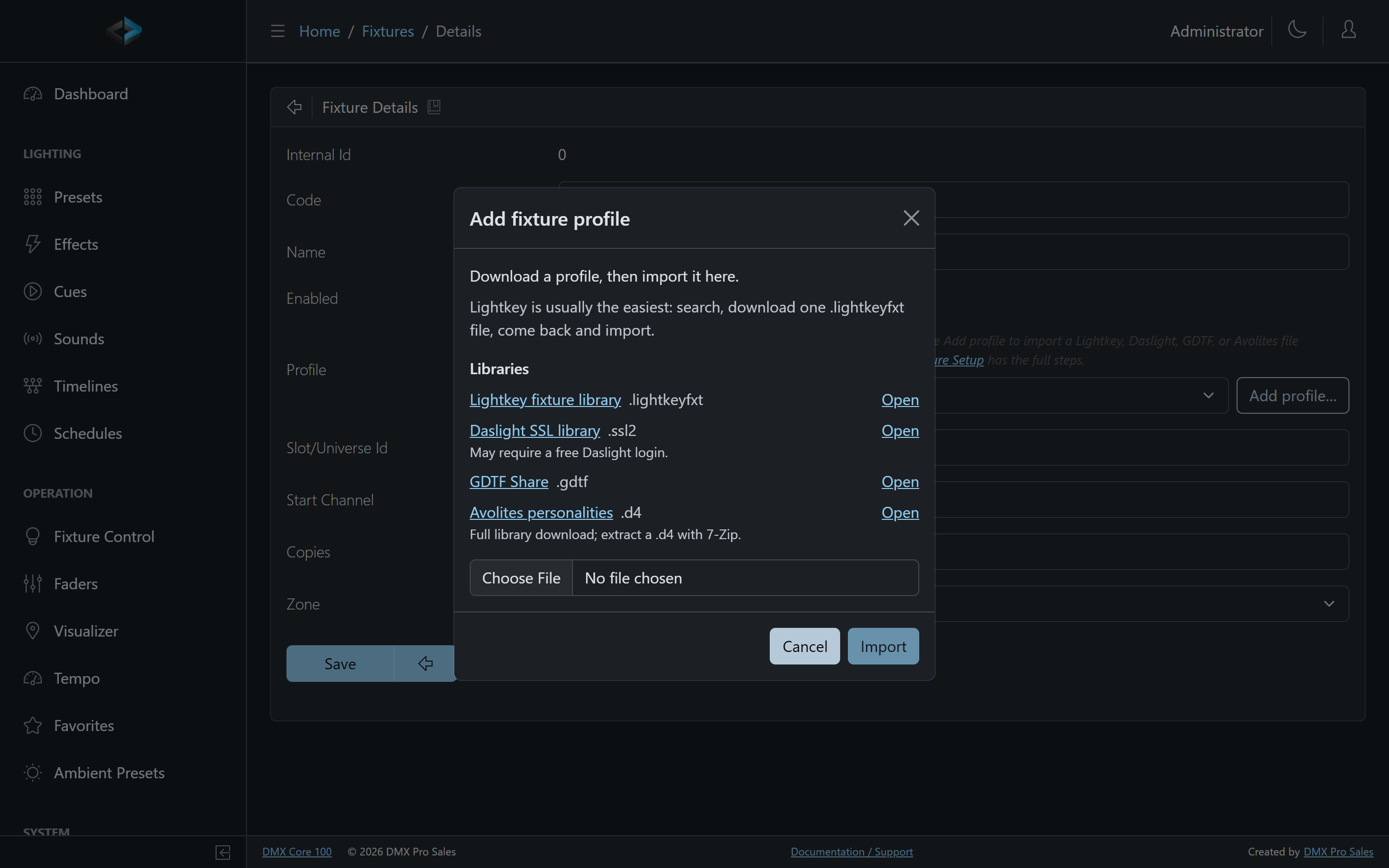
Task: Click the back arrow button beside Save
Action: tap(425, 664)
